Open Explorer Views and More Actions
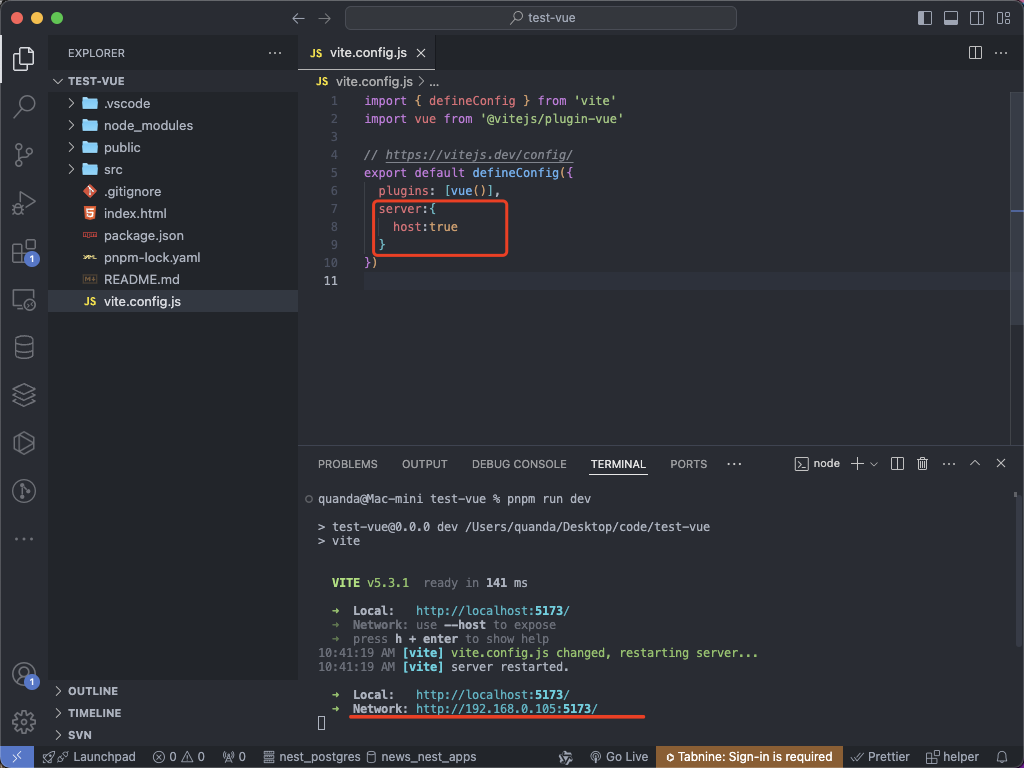Viewport: 1024px width, 768px height. pyautogui.click(x=275, y=53)
